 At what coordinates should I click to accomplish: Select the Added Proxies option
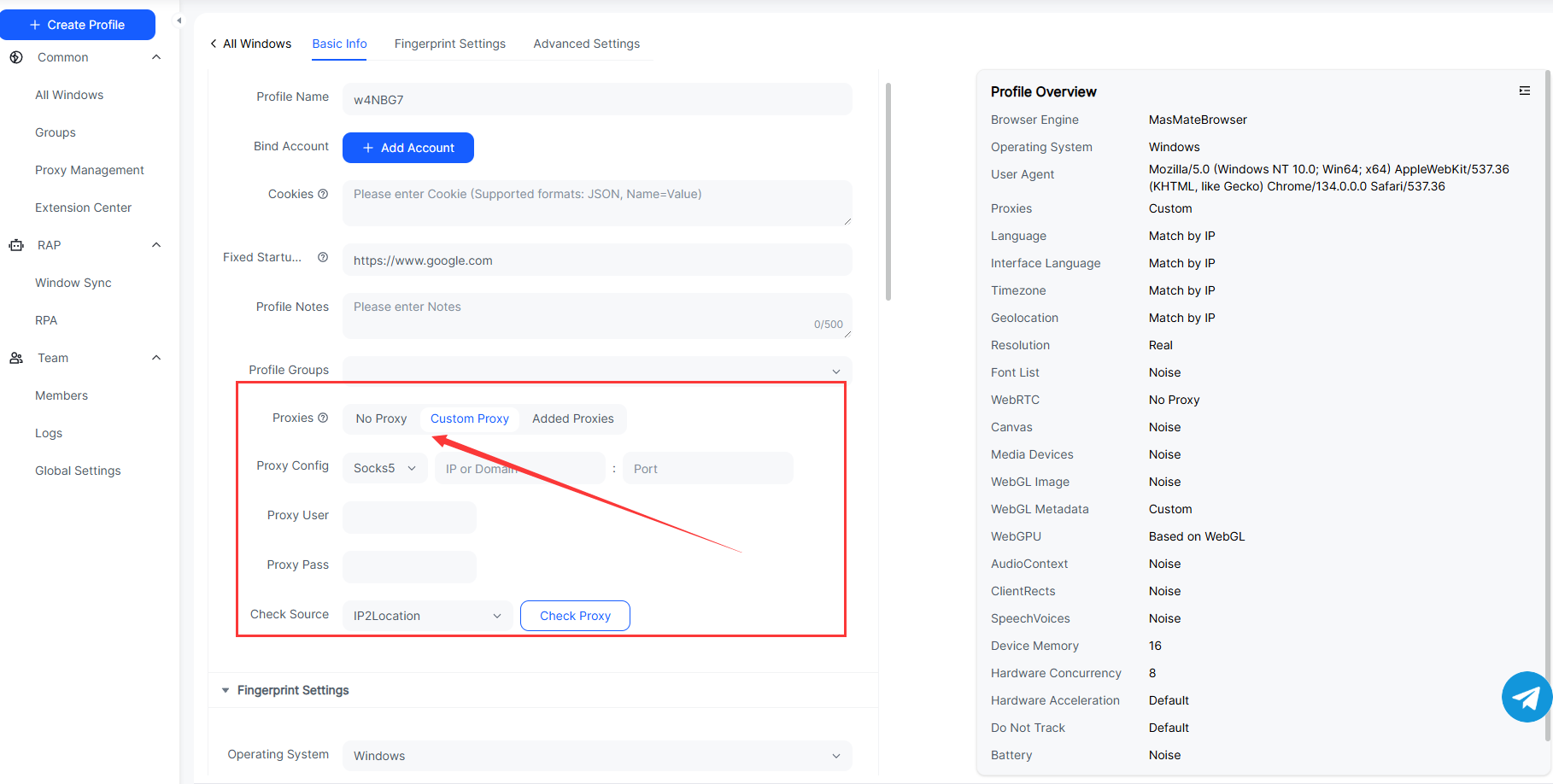572,418
